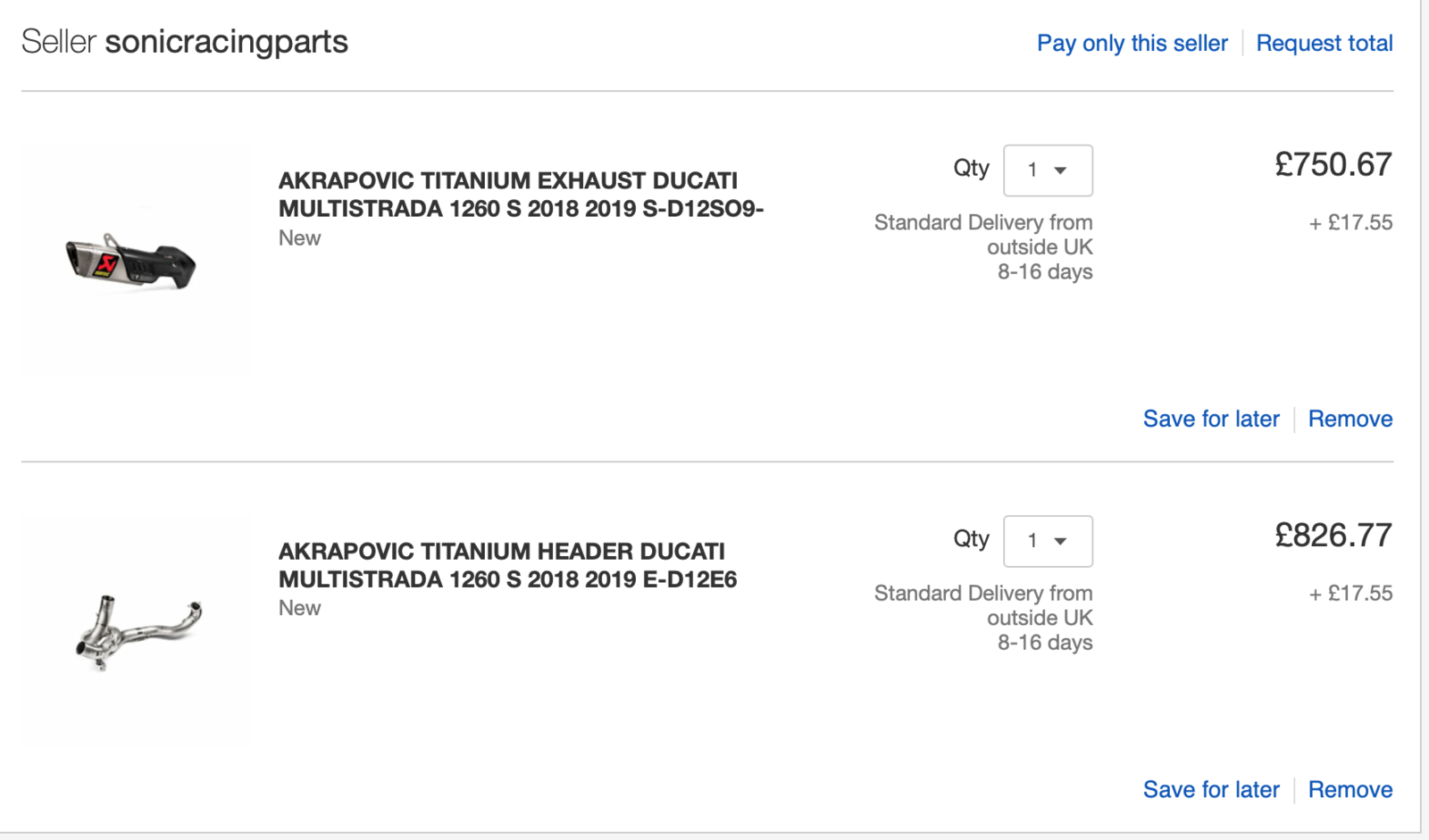Click the exhaust's + £17.55 postage cost
1429x840 pixels.
point(1350,223)
